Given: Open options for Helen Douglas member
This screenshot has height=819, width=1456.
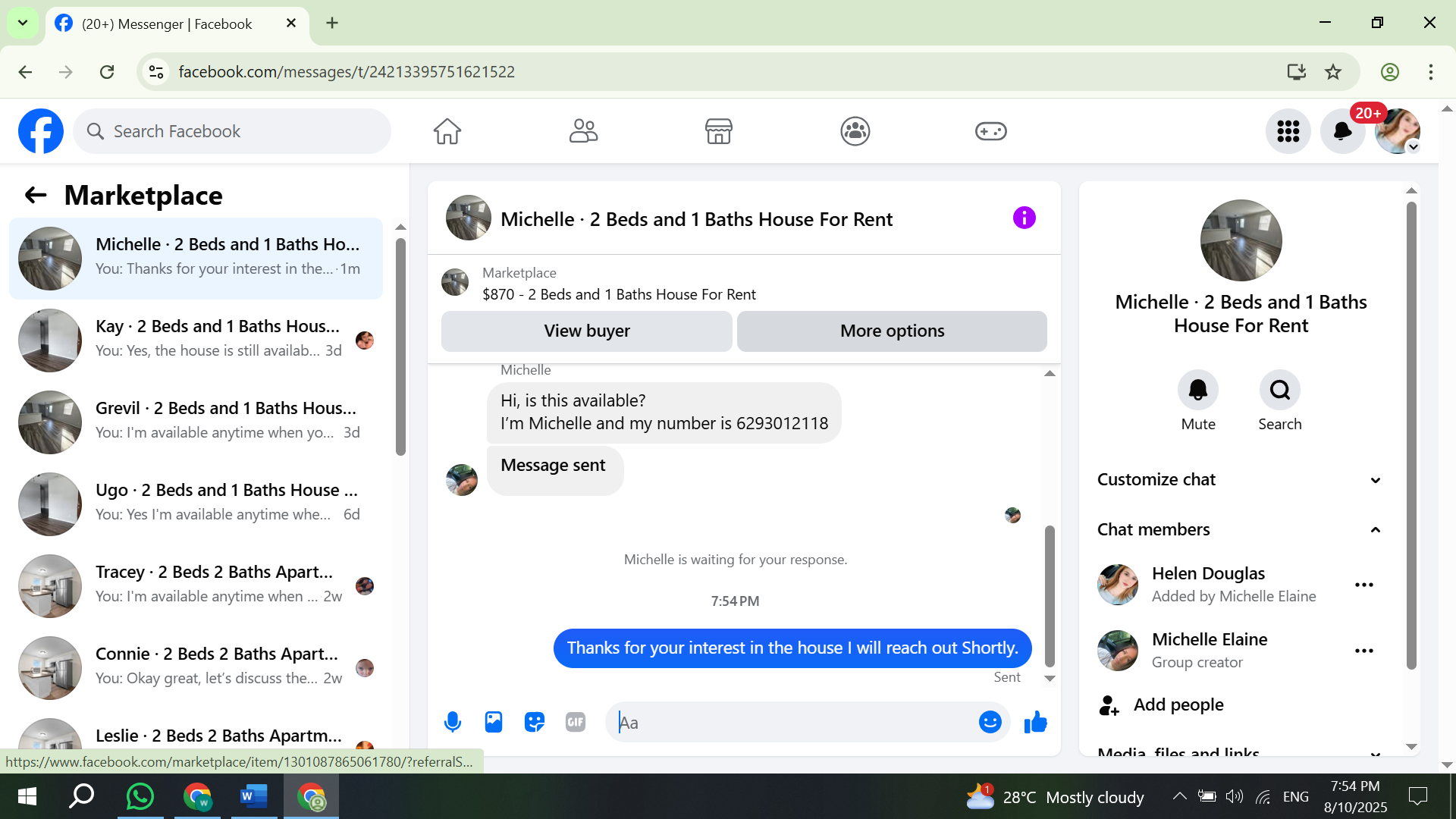Looking at the screenshot, I should coord(1363,585).
